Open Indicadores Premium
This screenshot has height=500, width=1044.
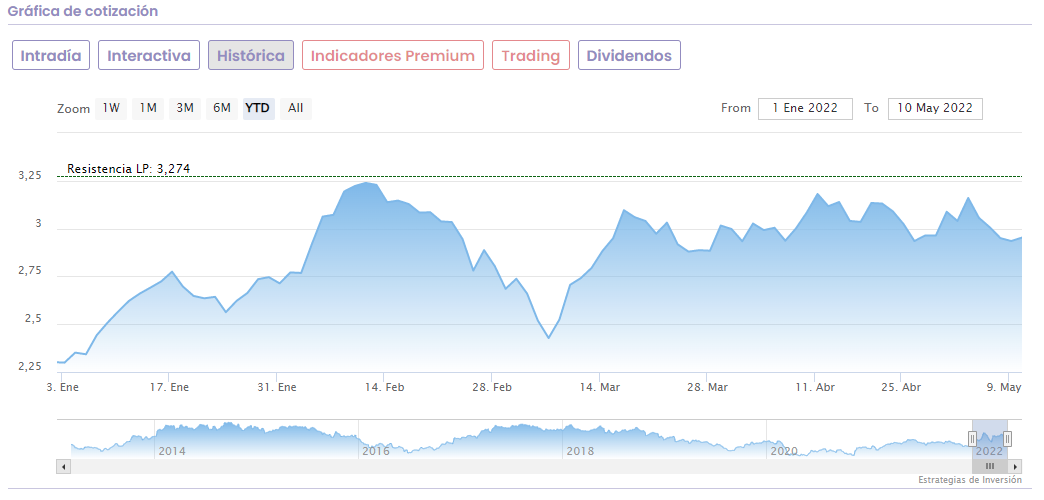(x=393, y=56)
